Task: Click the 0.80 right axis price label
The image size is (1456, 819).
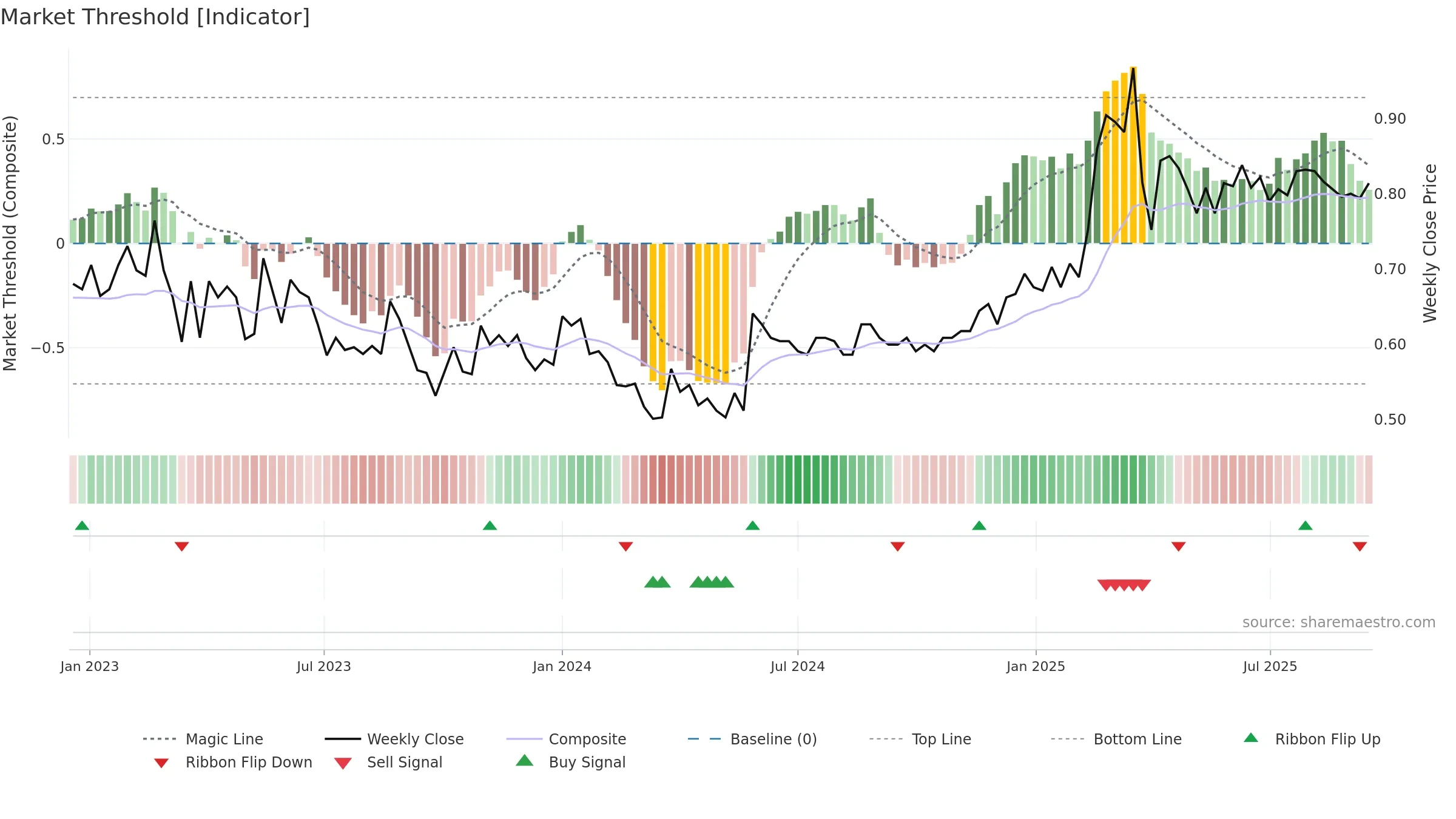Action: click(x=1390, y=194)
